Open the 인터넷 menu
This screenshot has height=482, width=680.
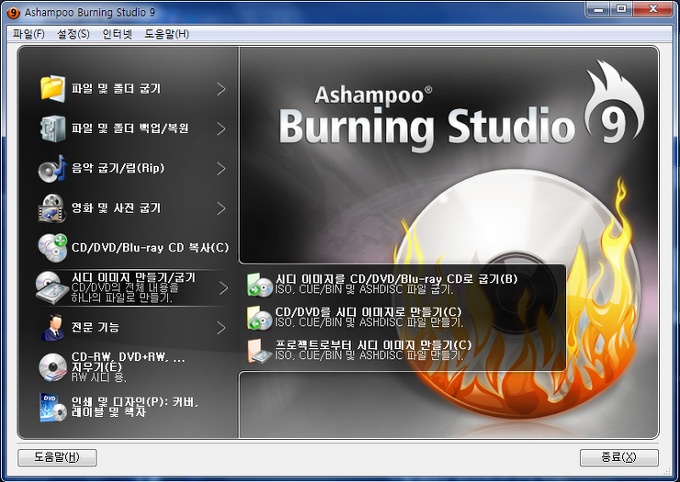tap(117, 34)
